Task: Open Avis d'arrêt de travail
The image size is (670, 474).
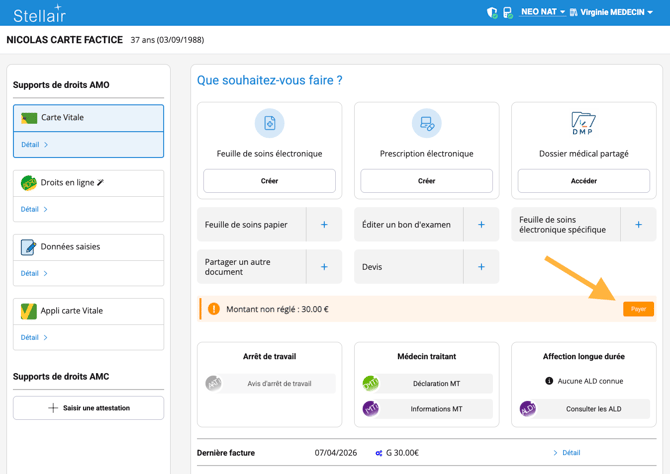Action: coord(279,383)
